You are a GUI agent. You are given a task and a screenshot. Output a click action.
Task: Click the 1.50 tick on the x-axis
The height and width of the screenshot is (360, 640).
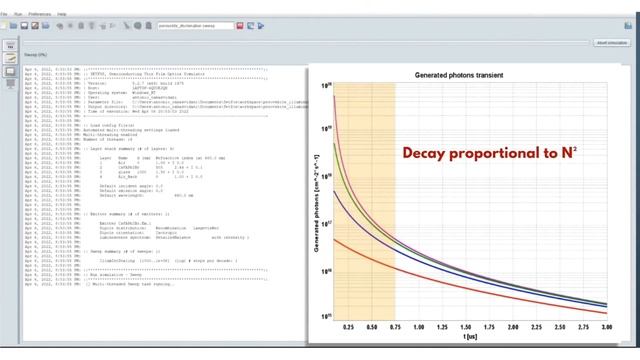tap(466, 327)
